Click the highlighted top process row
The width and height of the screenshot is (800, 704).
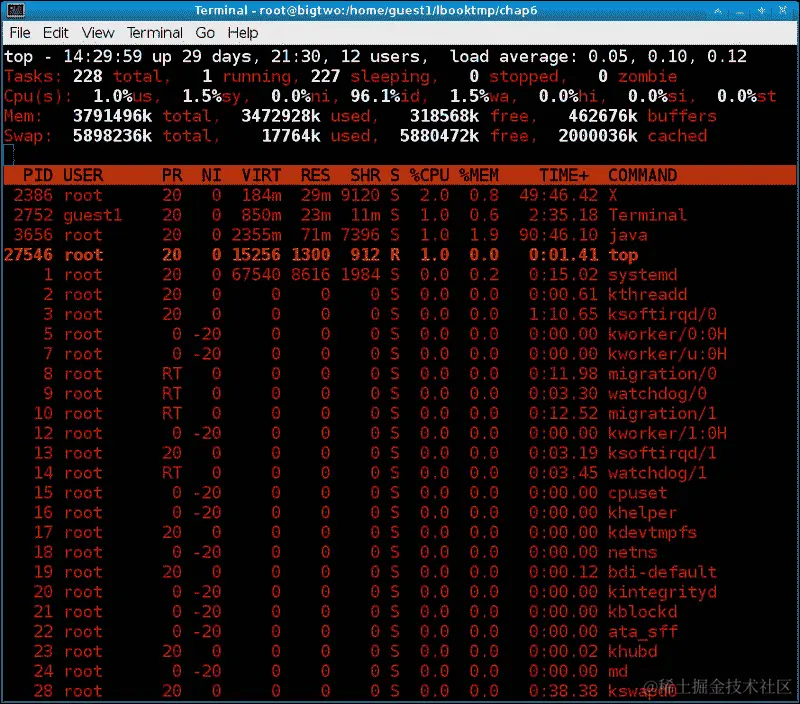[x=400, y=255]
